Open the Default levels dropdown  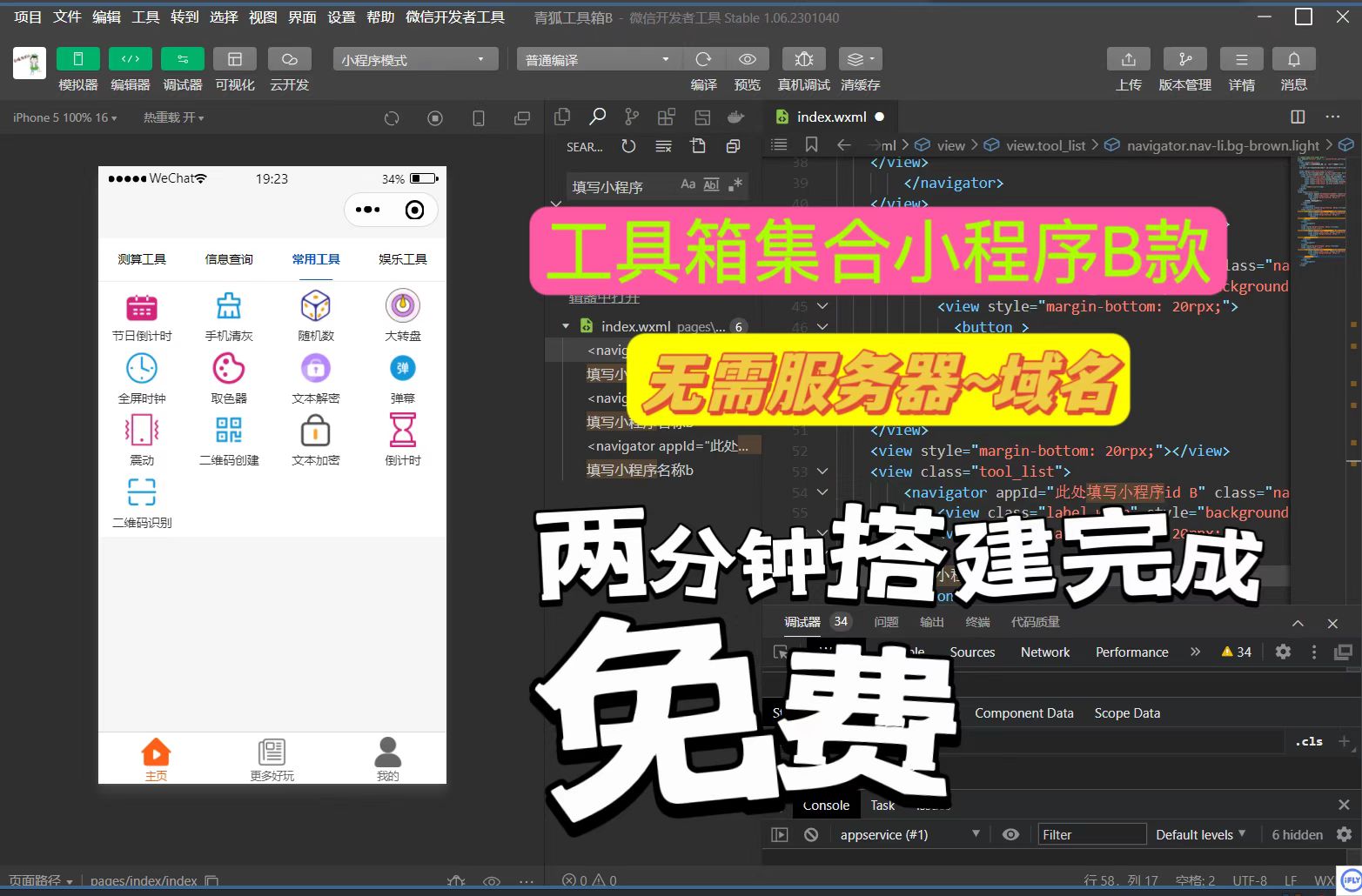[1200, 834]
